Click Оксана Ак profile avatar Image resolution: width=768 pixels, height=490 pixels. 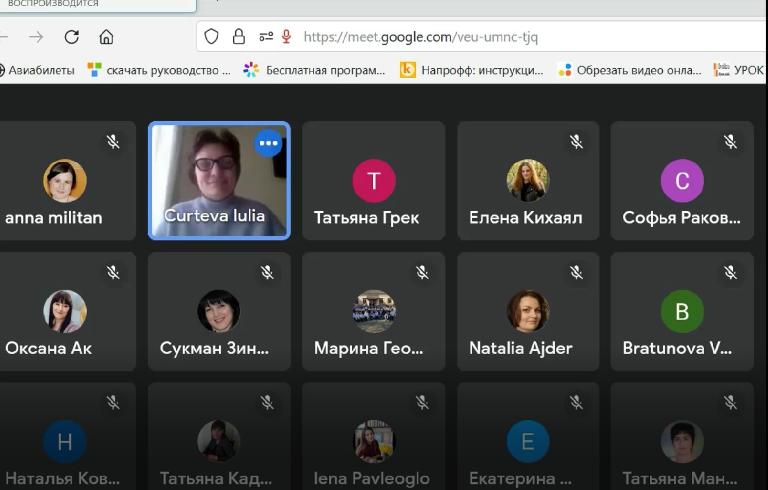(65, 311)
